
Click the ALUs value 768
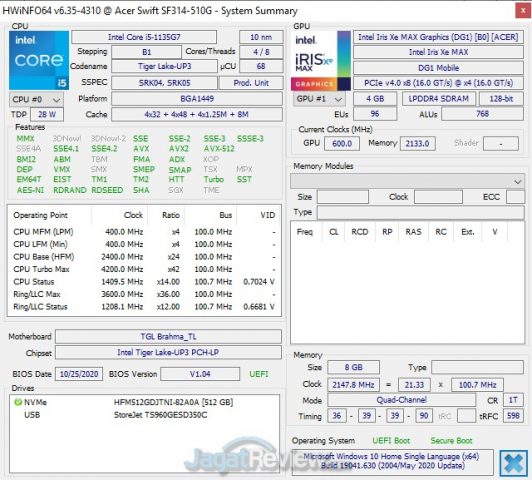click(x=482, y=114)
